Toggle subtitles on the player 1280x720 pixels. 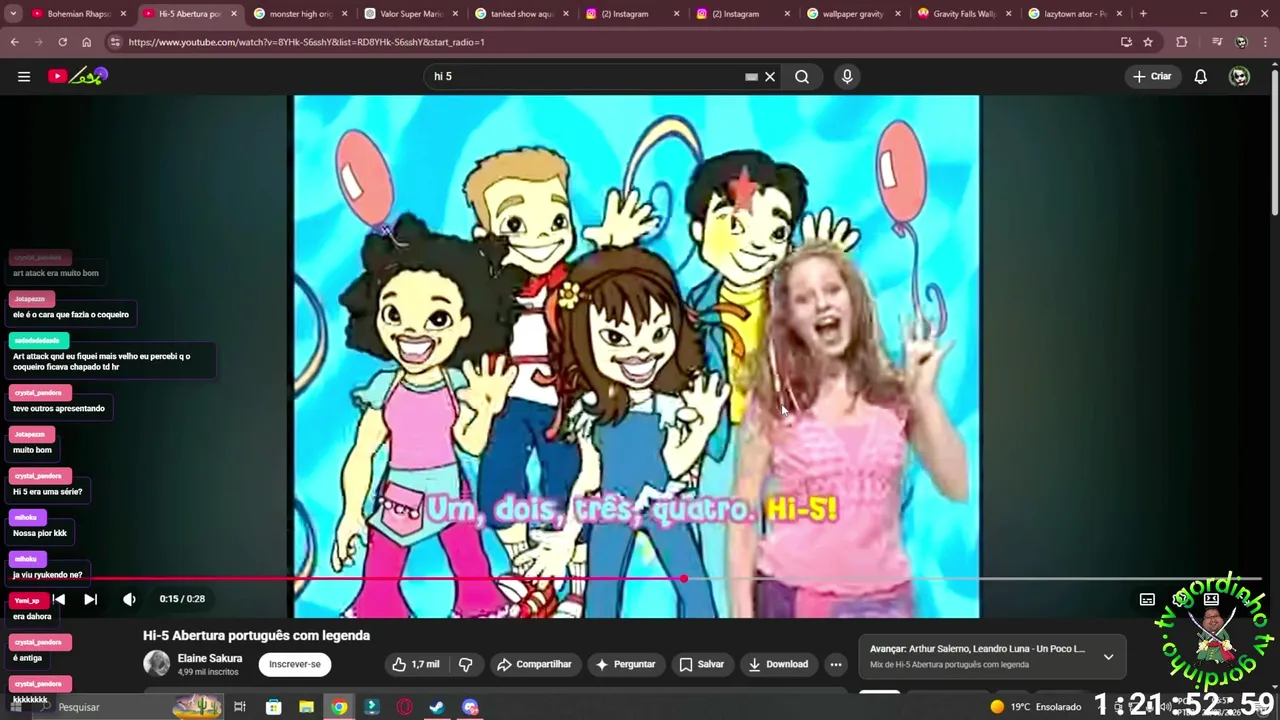point(1147,599)
